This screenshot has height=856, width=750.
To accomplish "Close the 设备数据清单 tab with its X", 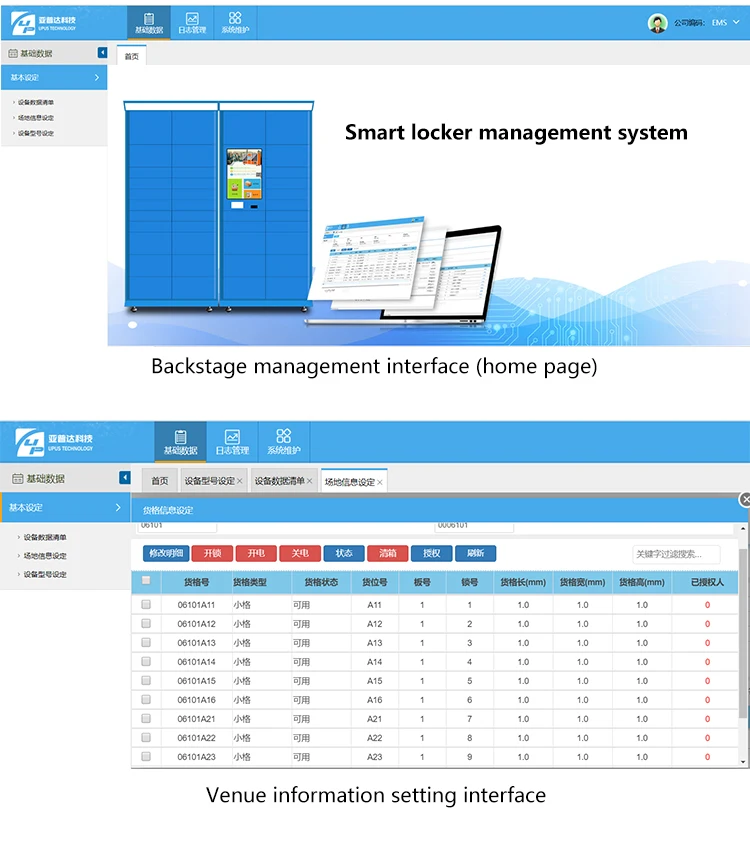I will coord(309,481).
